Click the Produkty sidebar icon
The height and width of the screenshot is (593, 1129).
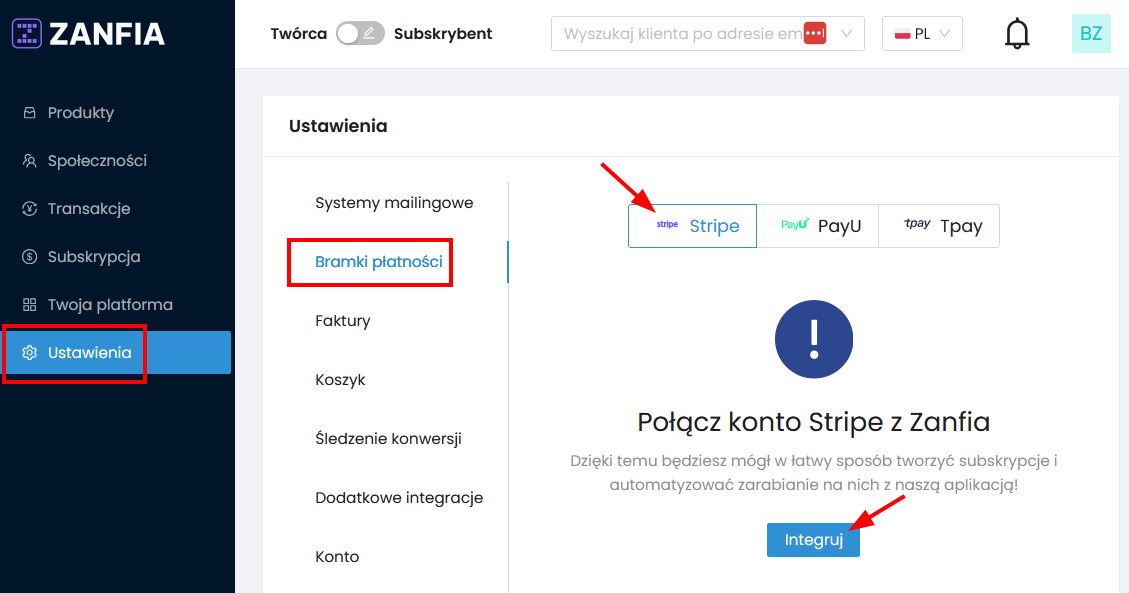(30, 113)
